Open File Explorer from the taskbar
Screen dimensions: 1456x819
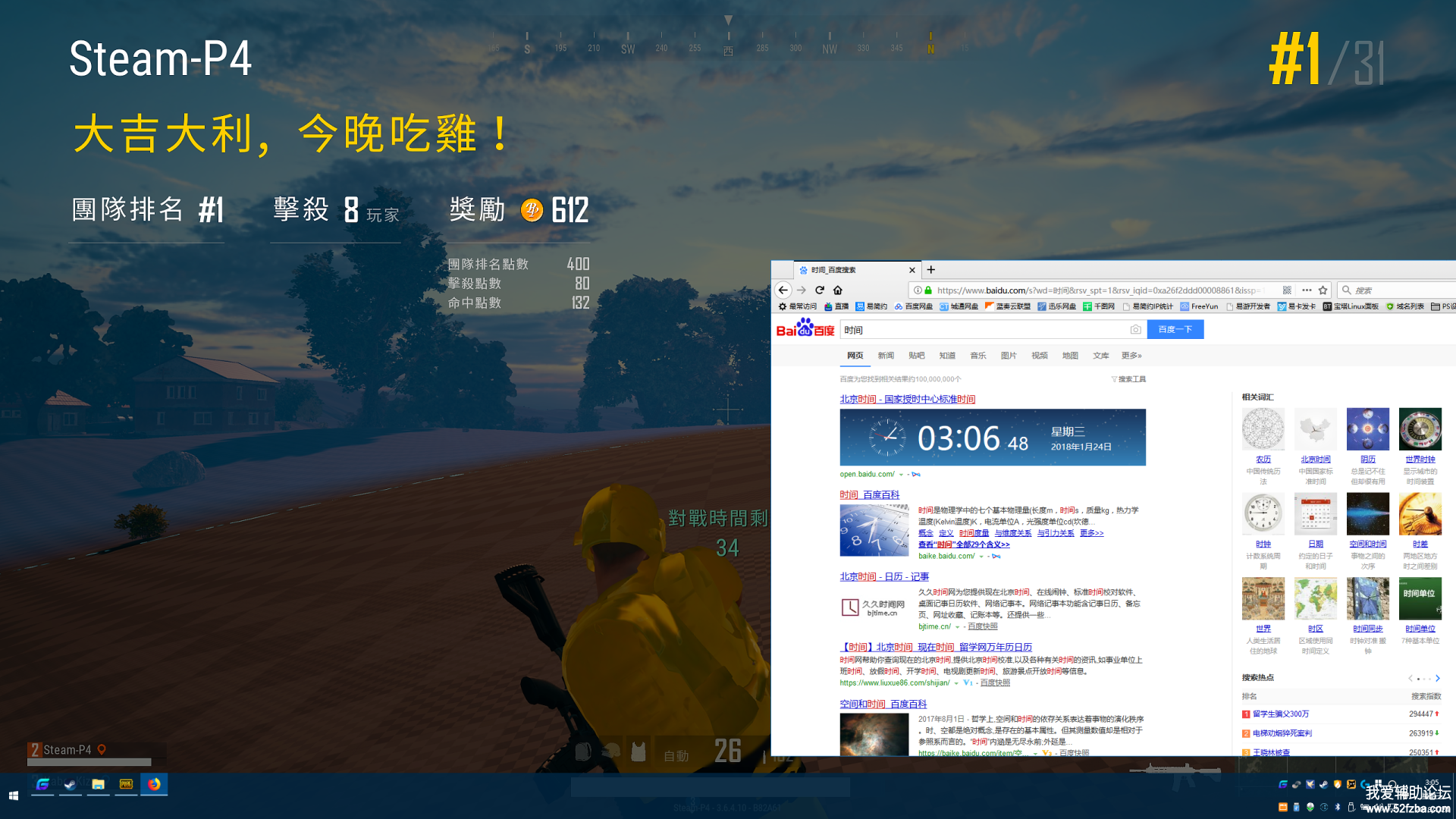click(99, 784)
